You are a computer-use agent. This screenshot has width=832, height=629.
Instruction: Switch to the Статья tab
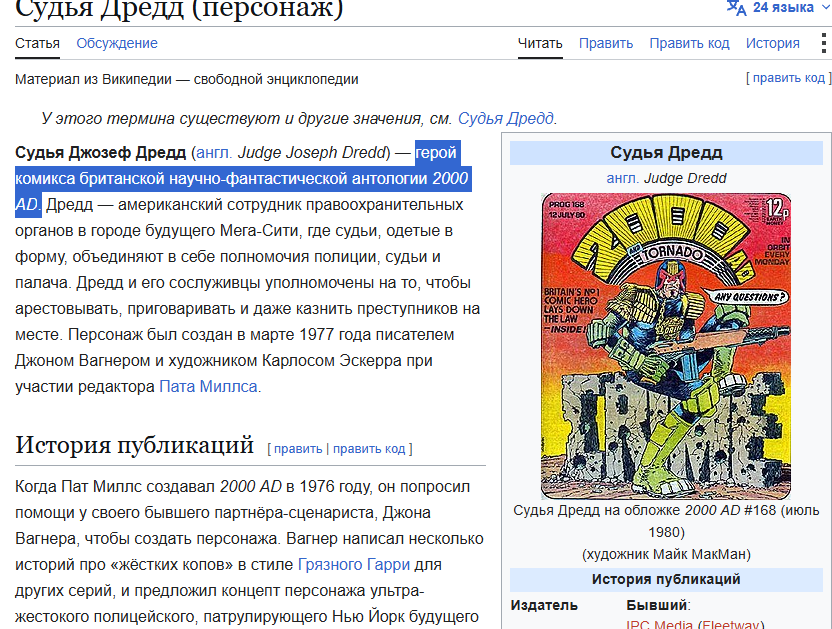(x=37, y=43)
